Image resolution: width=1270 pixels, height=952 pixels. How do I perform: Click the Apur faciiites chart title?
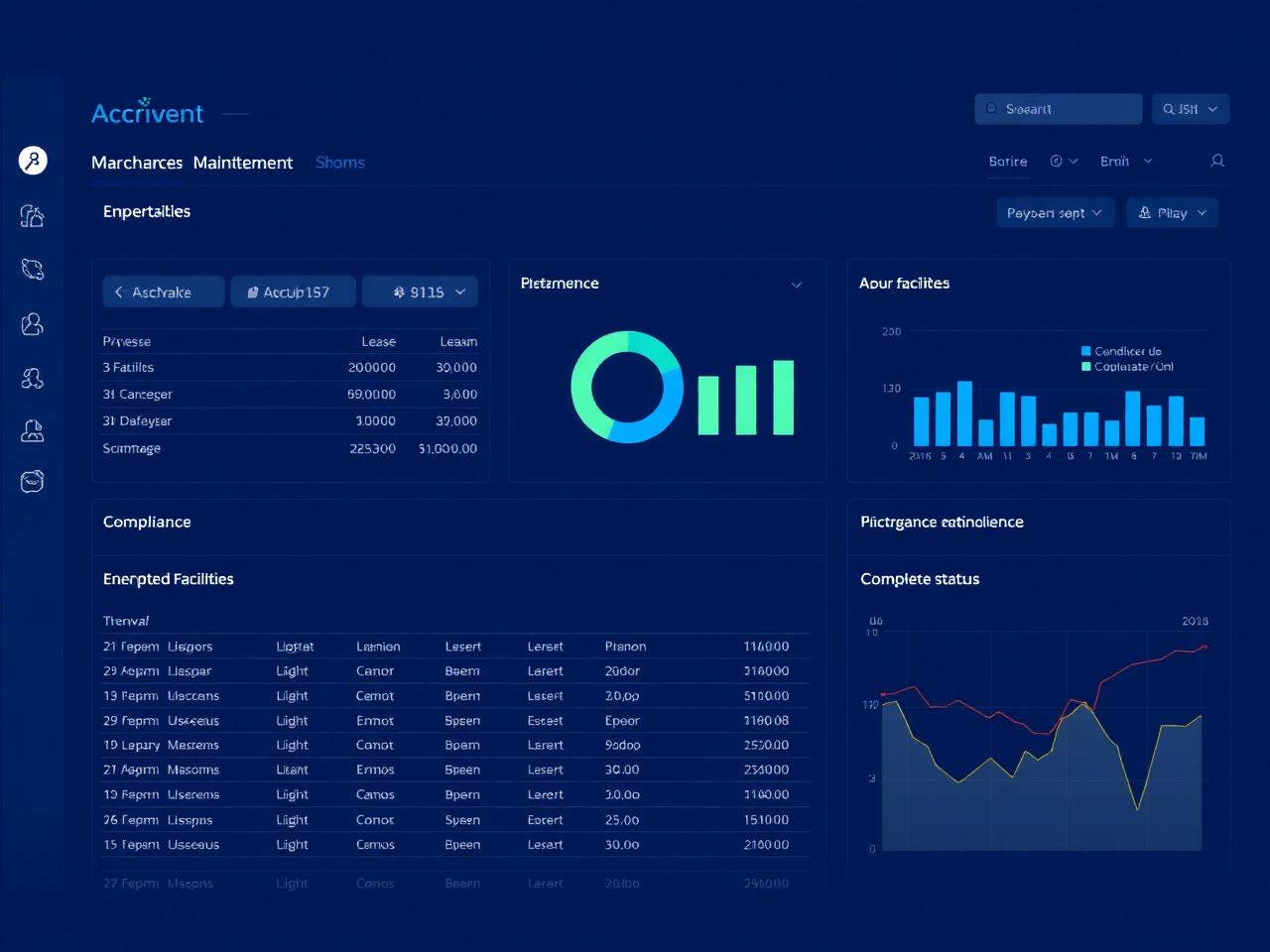pyautogui.click(x=904, y=284)
